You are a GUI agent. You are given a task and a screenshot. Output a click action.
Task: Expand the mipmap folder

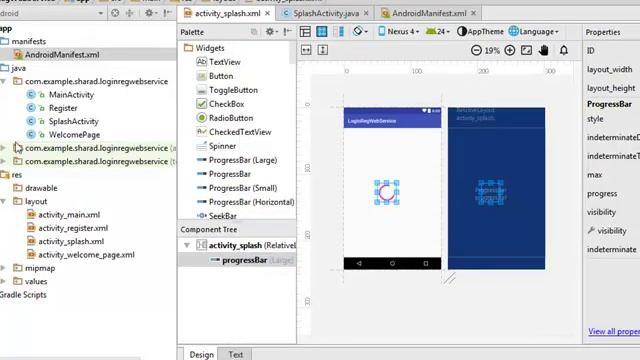click(x=3, y=268)
